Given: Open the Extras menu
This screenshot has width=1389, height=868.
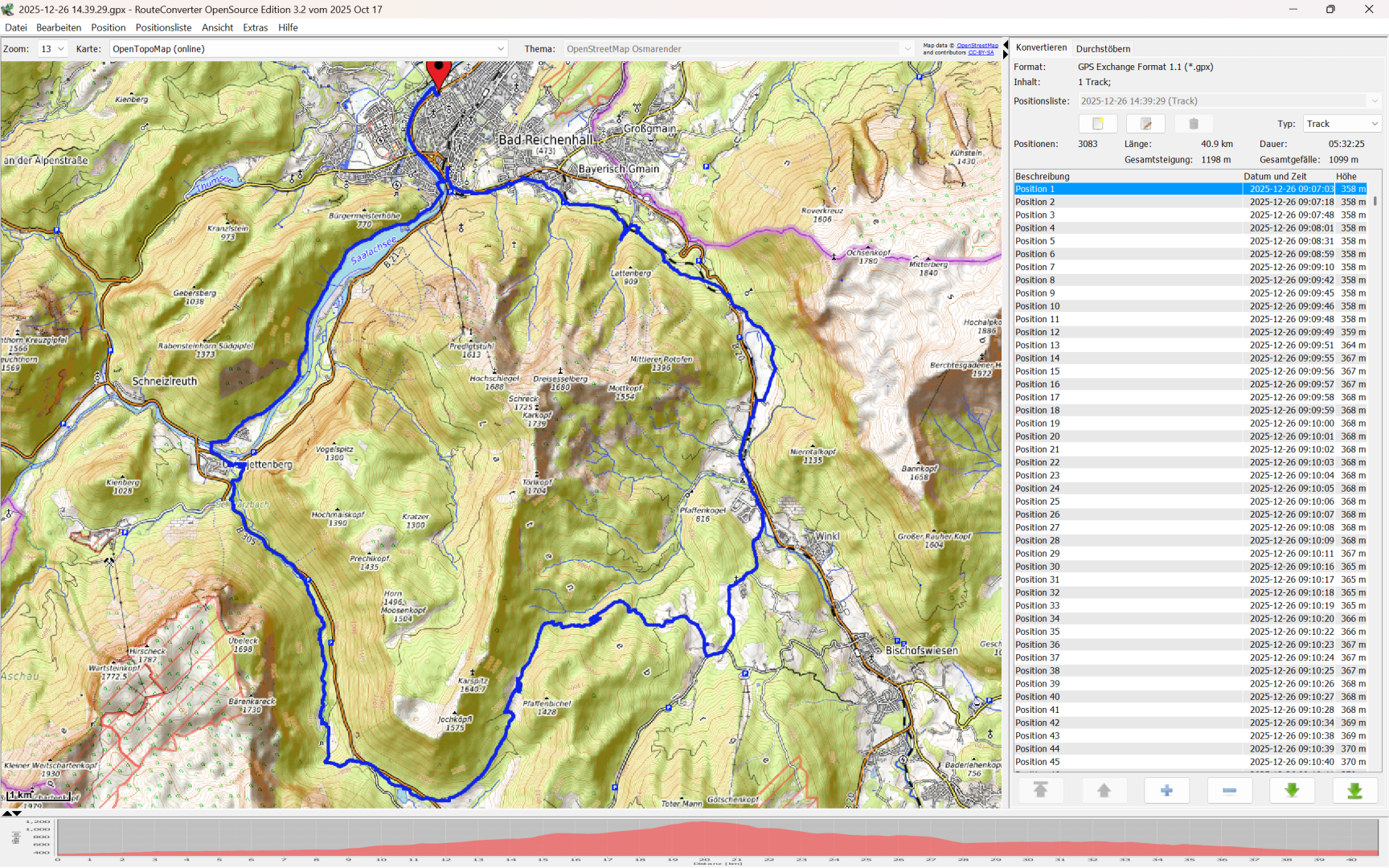Looking at the screenshot, I should 255,27.
